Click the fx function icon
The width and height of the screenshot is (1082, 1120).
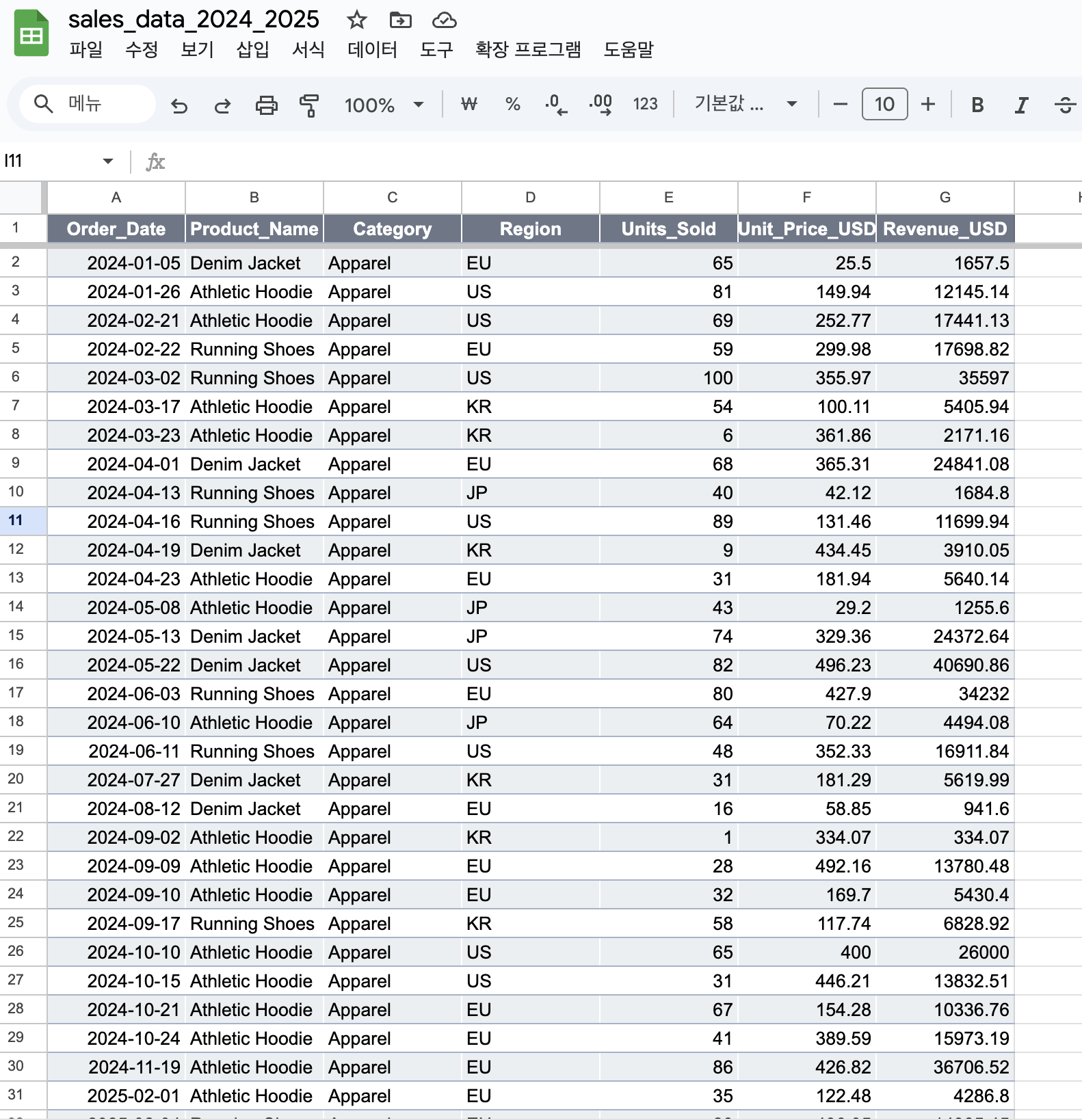[x=155, y=161]
